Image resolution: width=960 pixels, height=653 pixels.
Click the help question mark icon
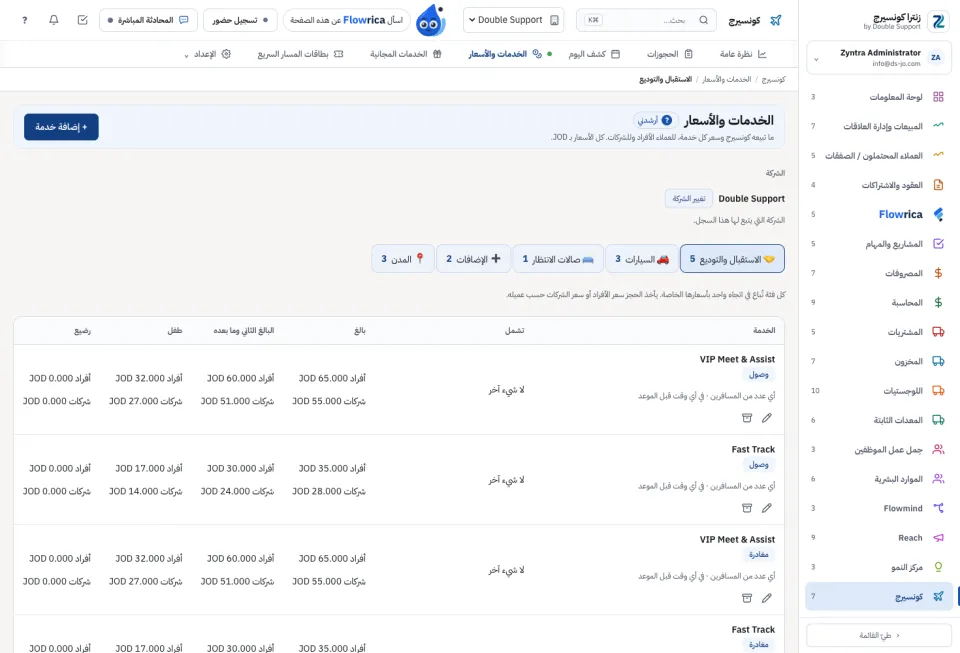click(x=24, y=20)
